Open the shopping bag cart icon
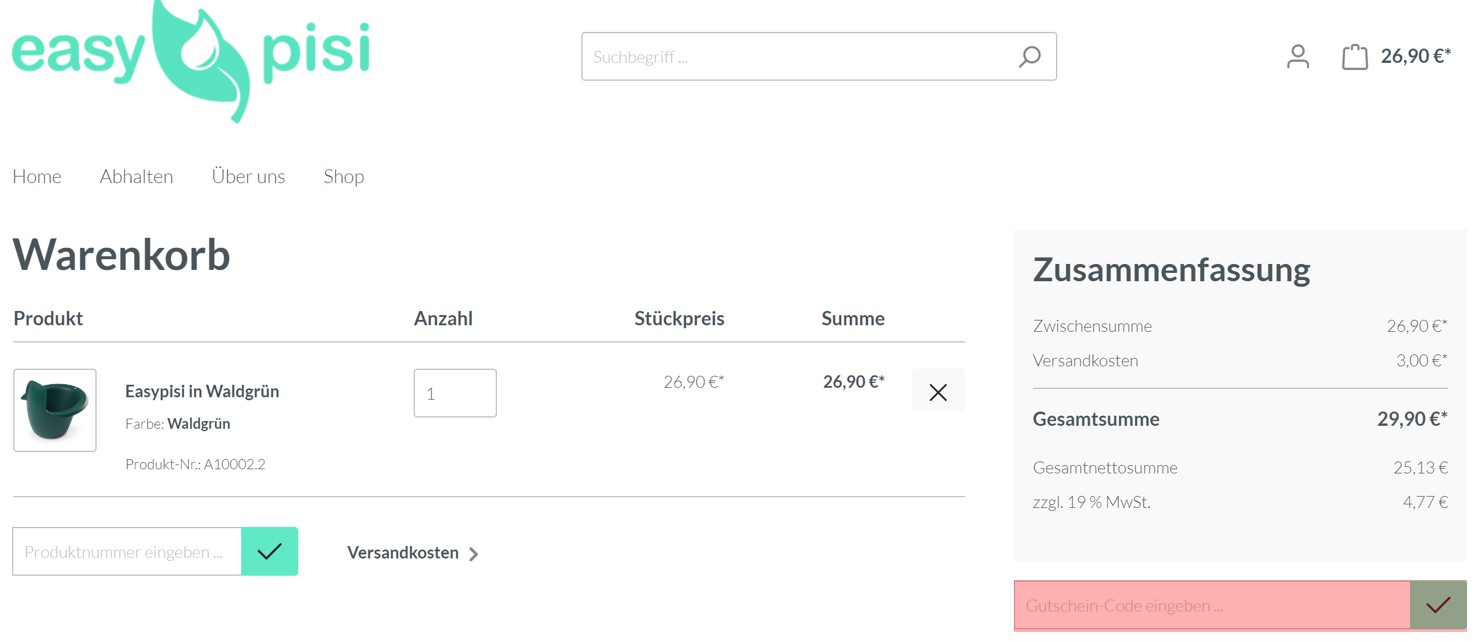The image size is (1480, 642). click(1355, 57)
